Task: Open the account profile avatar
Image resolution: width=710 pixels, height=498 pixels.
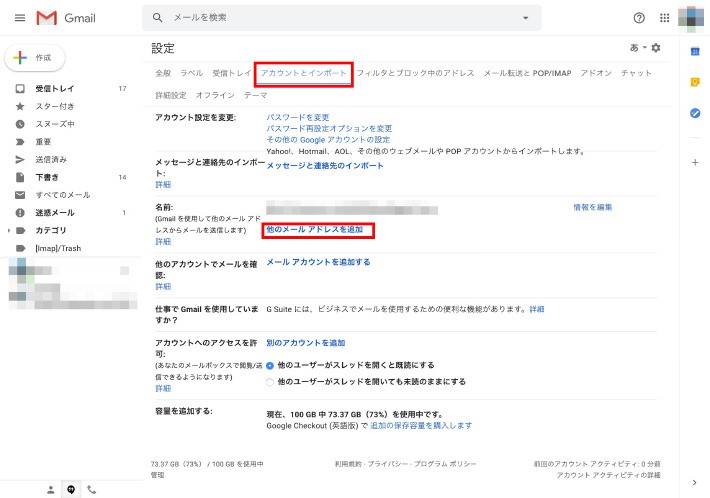Action: (691, 18)
